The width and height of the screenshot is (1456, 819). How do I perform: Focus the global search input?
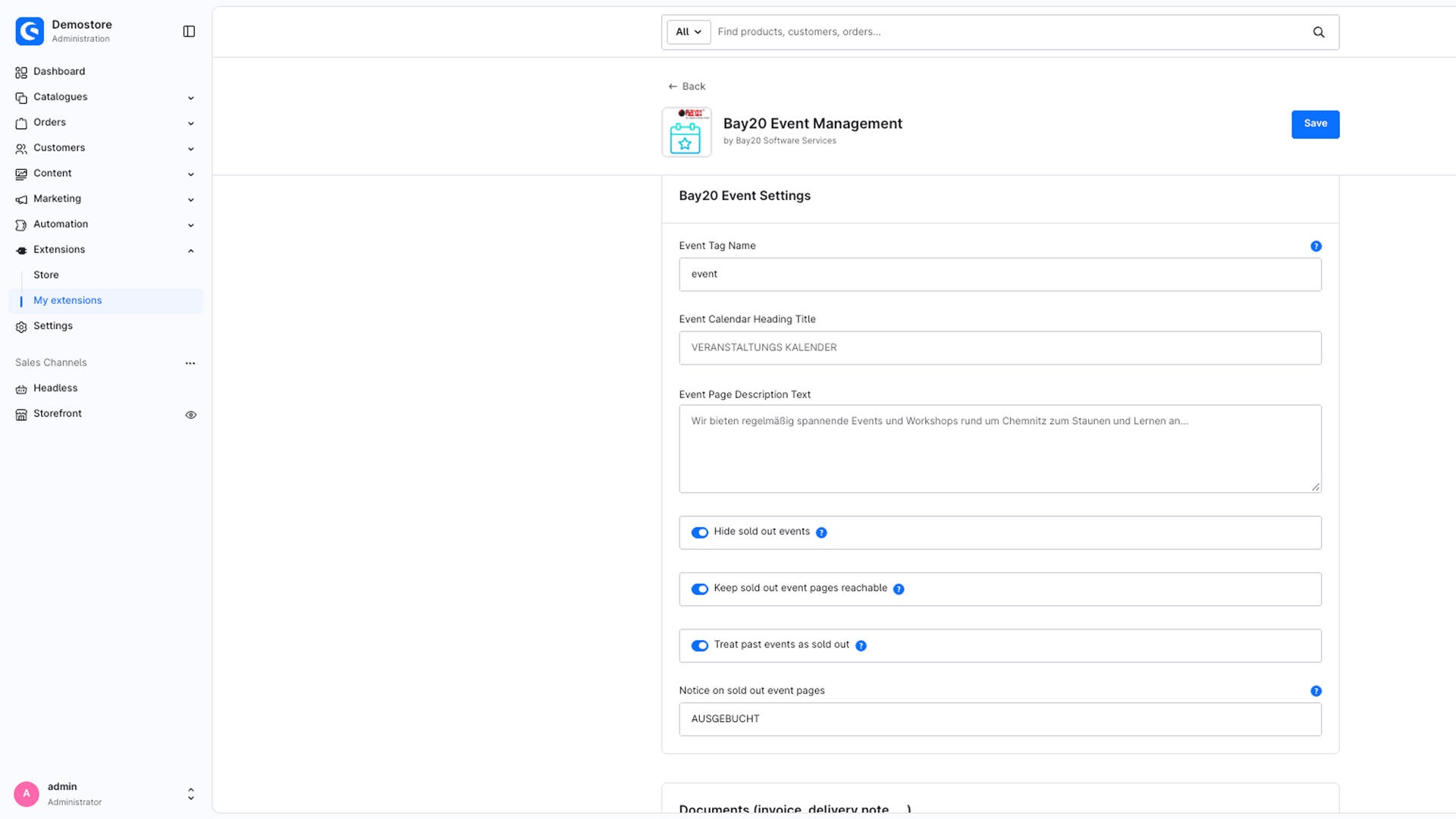pyautogui.click(x=1009, y=32)
